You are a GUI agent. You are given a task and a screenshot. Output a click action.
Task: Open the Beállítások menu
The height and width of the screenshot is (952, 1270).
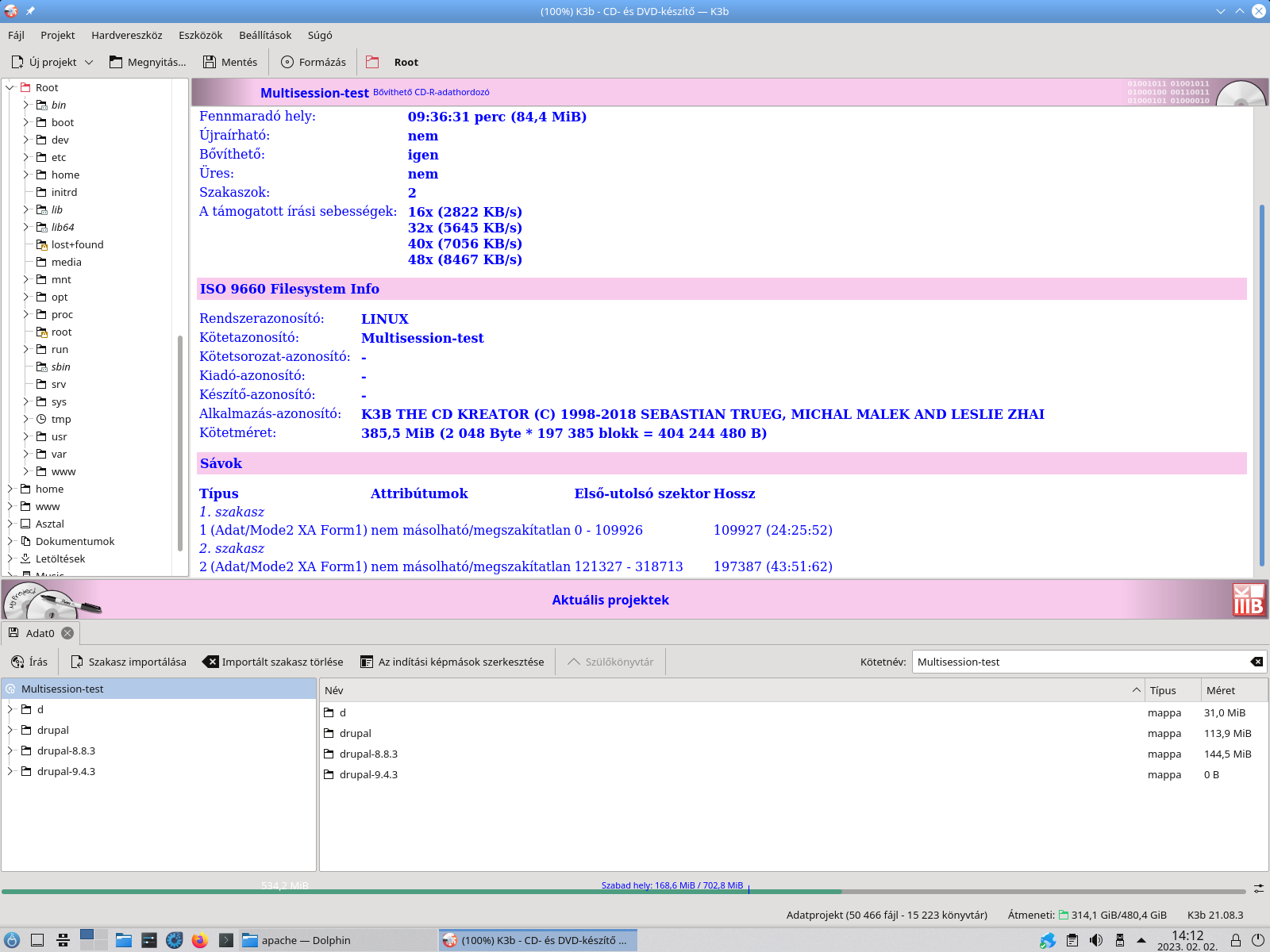pyautogui.click(x=265, y=35)
